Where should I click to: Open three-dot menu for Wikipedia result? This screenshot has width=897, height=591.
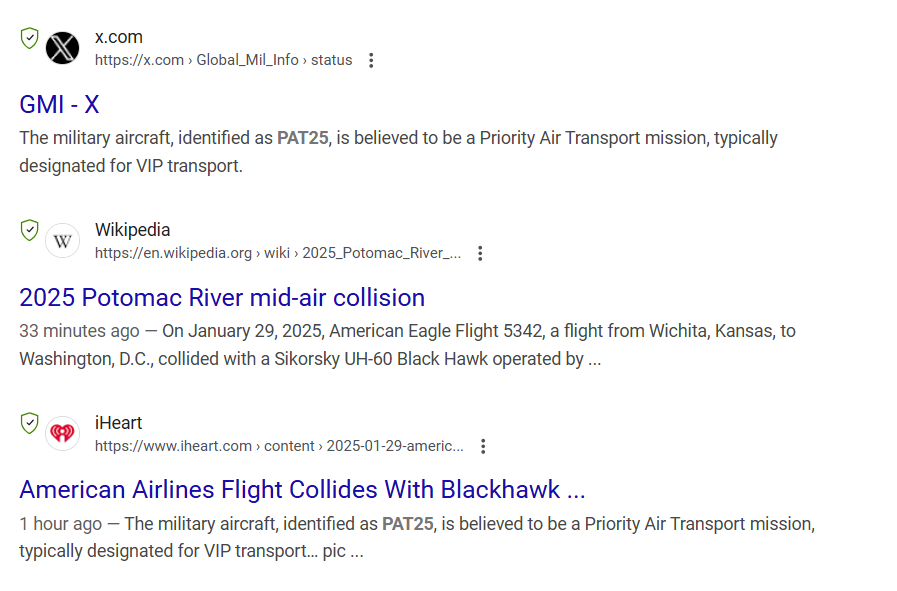click(480, 253)
